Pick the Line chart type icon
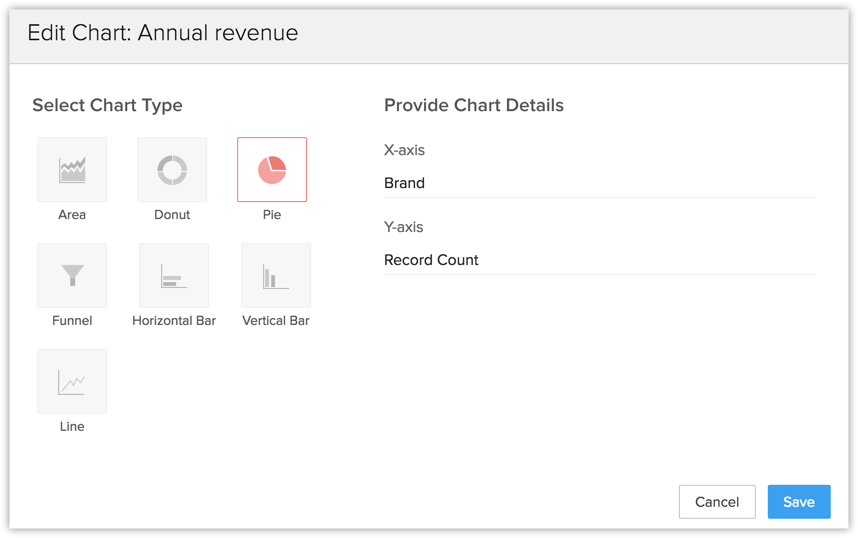 pyautogui.click(x=72, y=381)
